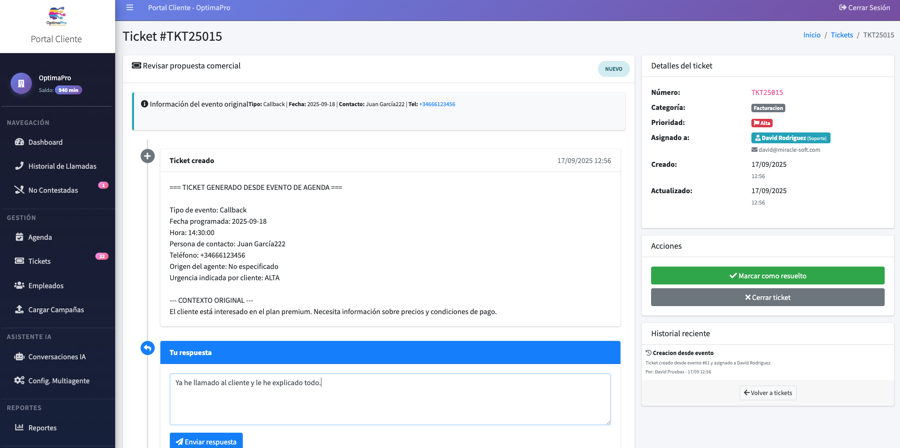This screenshot has height=448, width=900.
Task: Open Config. Multiagente settings
Action: (58, 380)
